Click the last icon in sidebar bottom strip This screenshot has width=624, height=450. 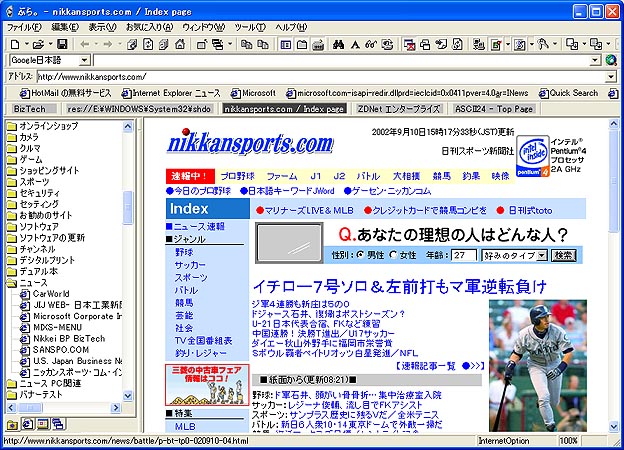click(x=58, y=424)
